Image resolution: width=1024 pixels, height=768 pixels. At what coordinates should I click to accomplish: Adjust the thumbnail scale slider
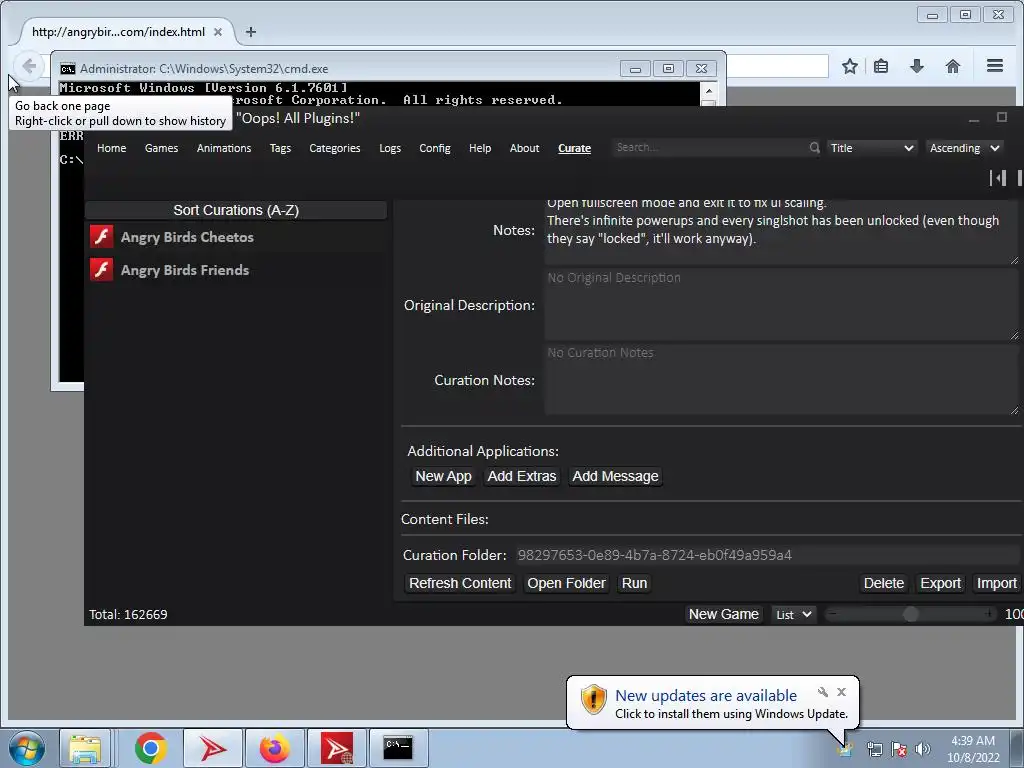pyautogui.click(x=910, y=615)
